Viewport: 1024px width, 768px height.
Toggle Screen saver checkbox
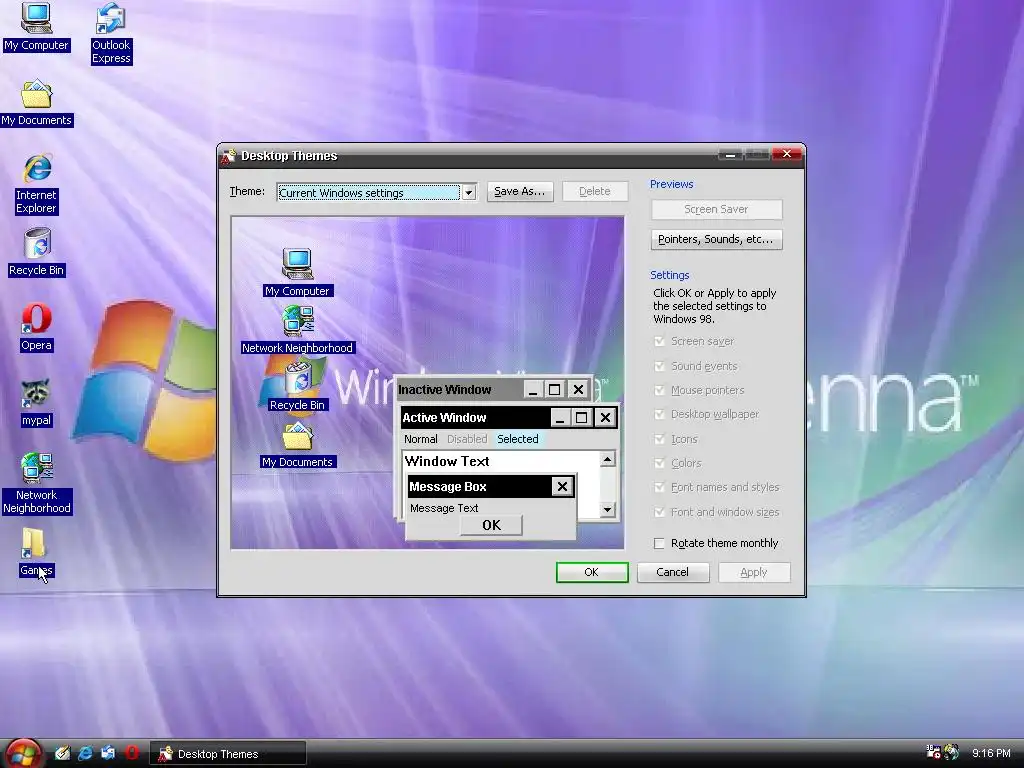659,341
